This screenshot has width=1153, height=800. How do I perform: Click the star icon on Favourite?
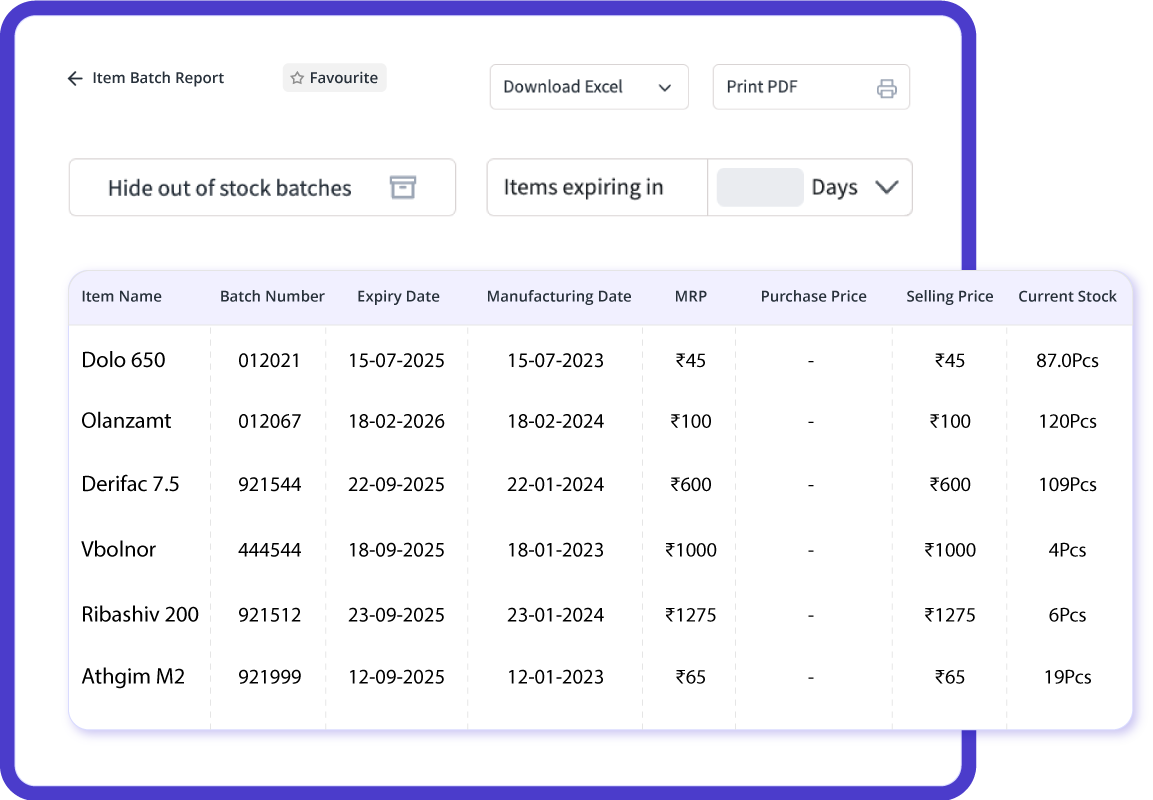297,78
